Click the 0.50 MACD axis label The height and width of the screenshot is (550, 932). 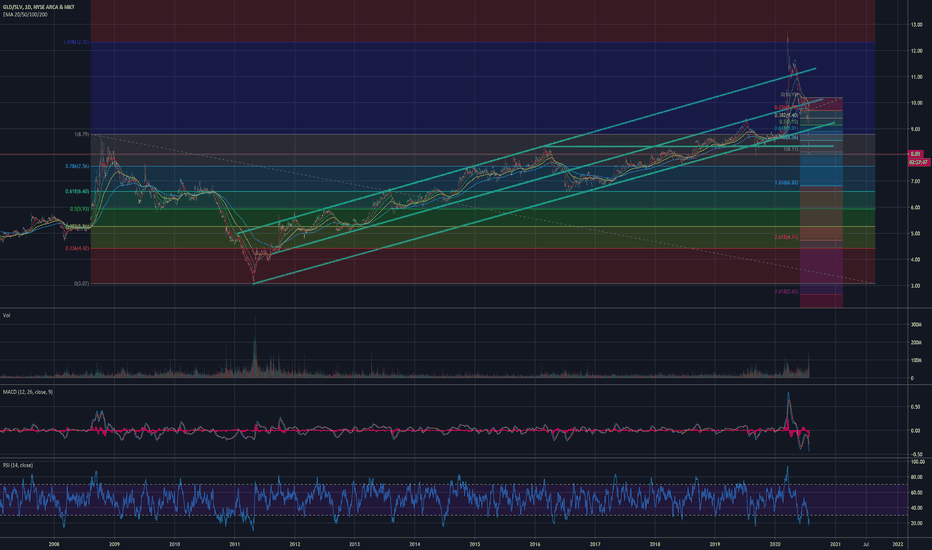[x=916, y=407]
